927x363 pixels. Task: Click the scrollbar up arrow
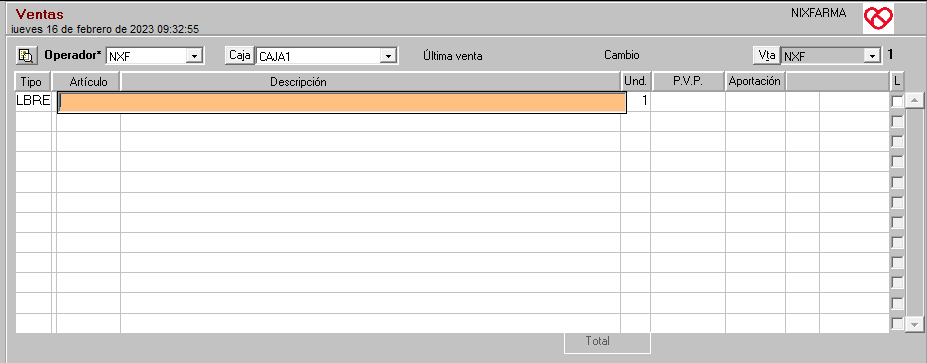click(x=915, y=101)
